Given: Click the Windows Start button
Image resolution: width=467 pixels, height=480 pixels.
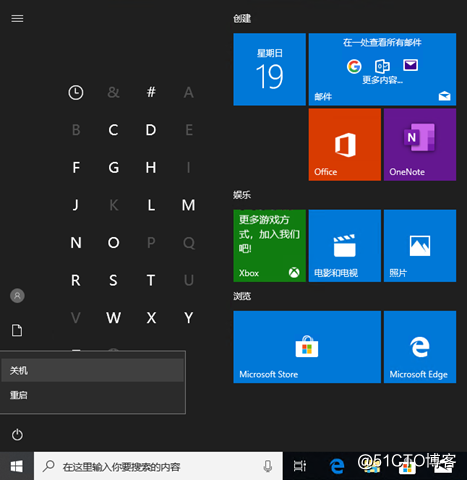Looking at the screenshot, I should [17, 466].
